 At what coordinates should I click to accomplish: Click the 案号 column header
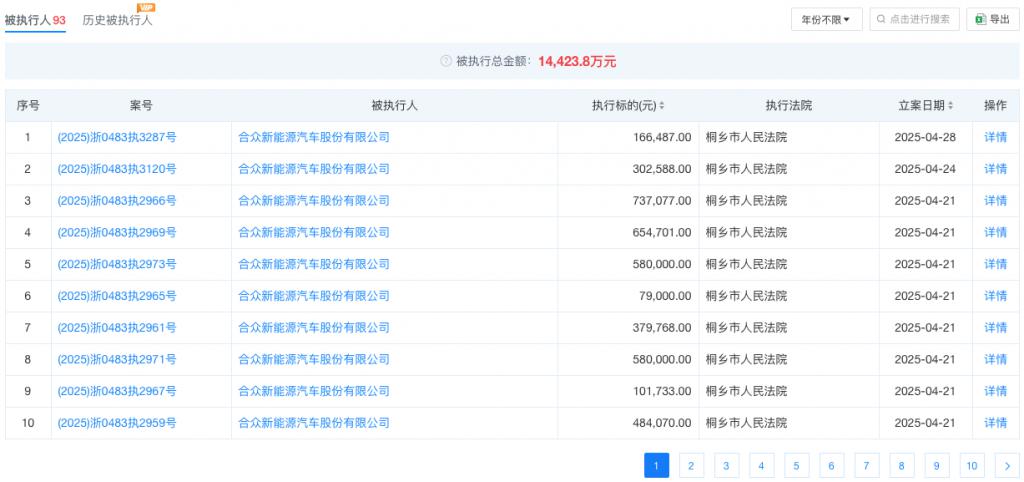(141, 106)
